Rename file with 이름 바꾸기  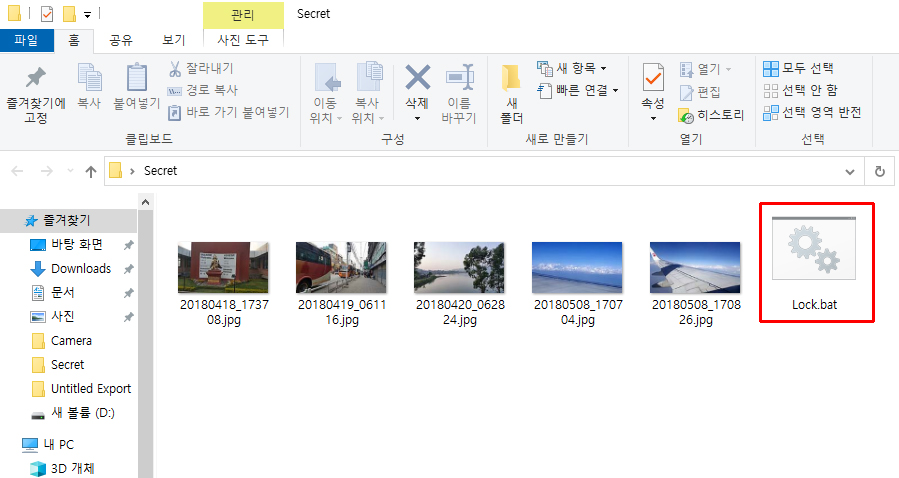coord(459,93)
